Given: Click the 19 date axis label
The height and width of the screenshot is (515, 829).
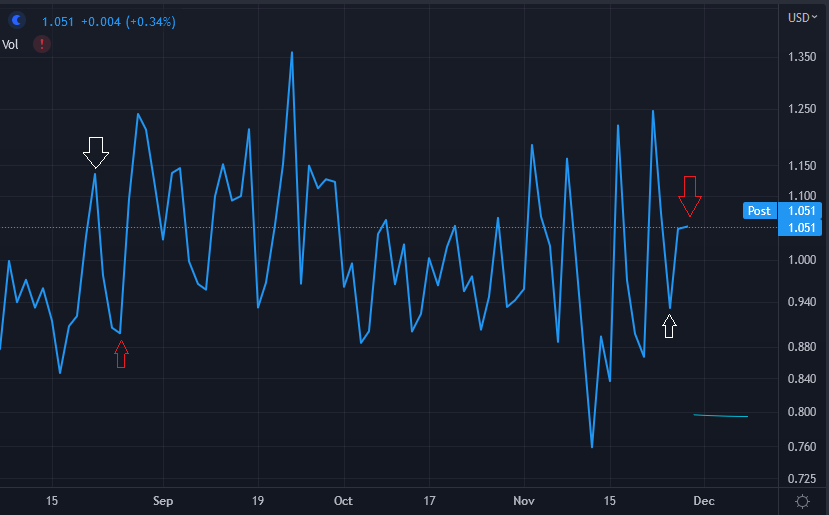Looking at the screenshot, I should [257, 501].
